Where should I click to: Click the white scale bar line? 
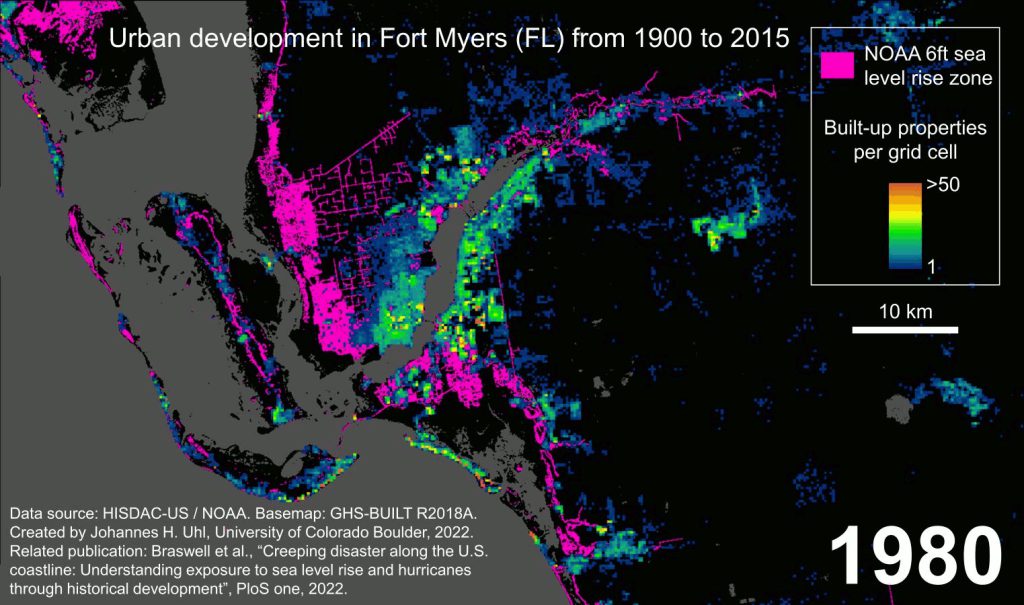pyautogui.click(x=905, y=329)
